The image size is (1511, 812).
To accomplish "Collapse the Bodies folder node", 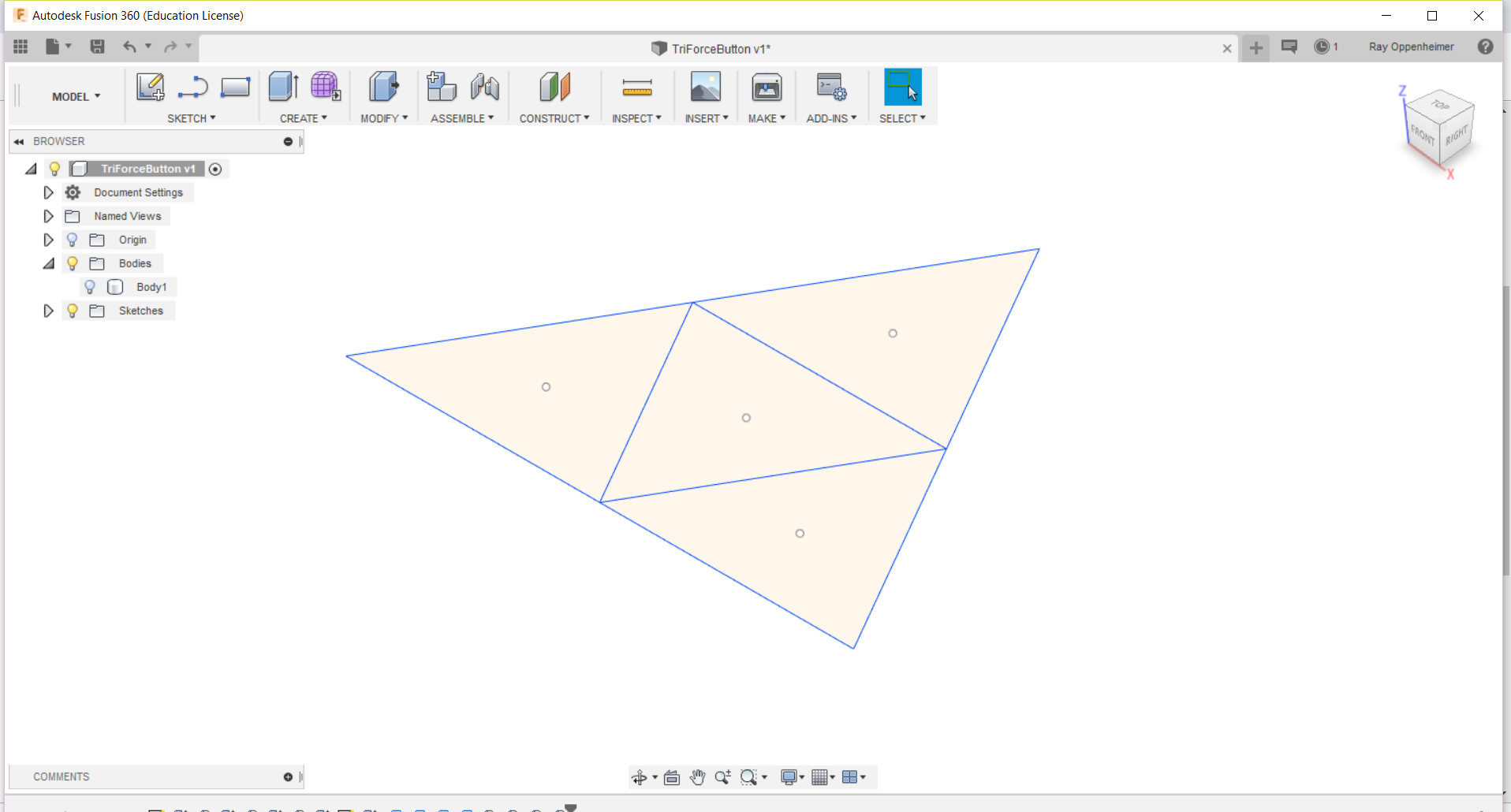I will (48, 264).
